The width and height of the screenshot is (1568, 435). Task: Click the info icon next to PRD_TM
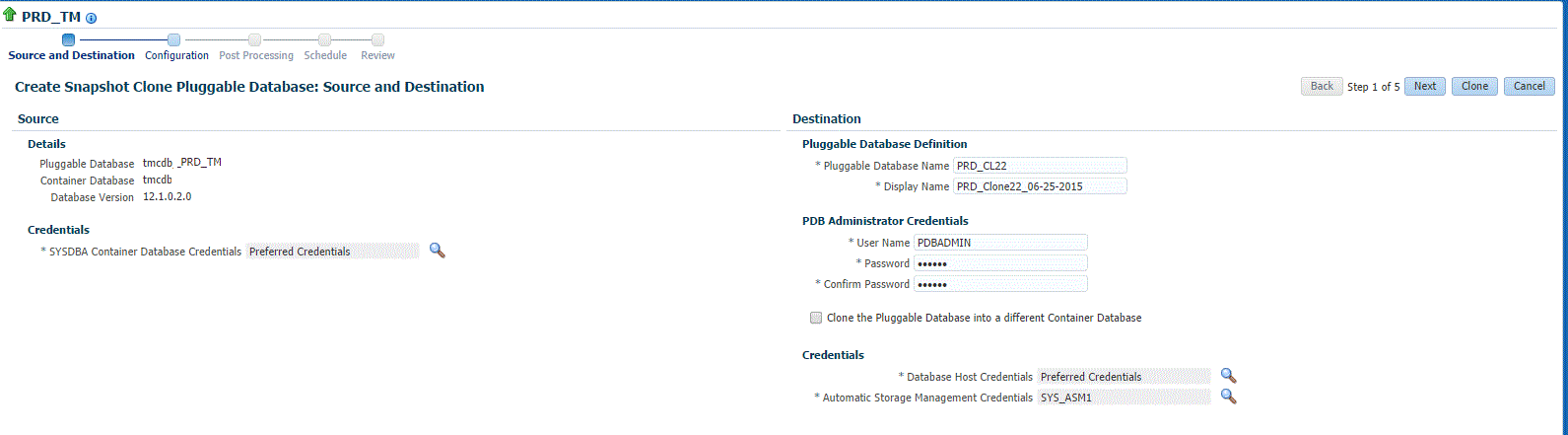(92, 19)
